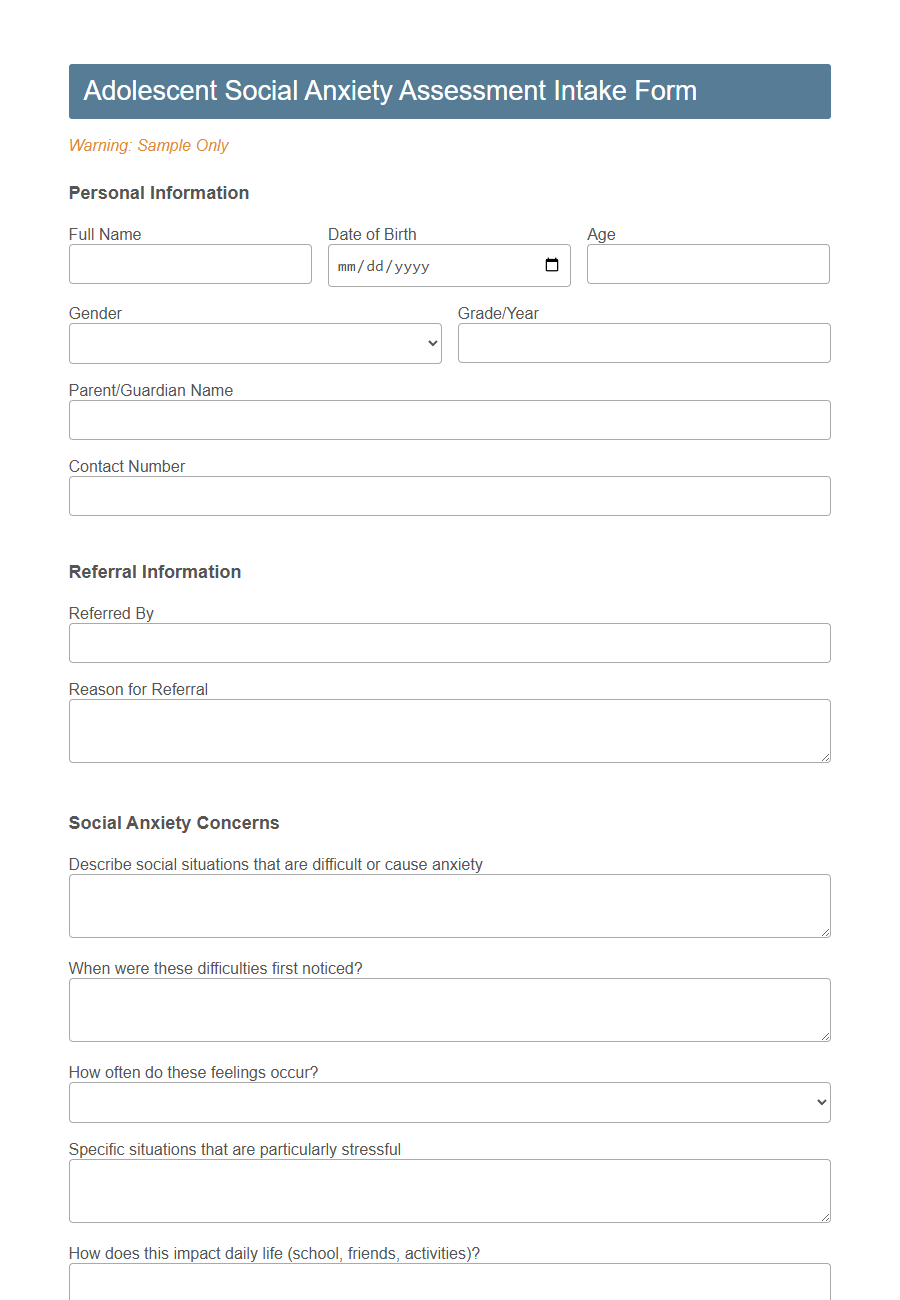The height and width of the screenshot is (1300, 900).
Task: Click the Grade/Year text box
Action: click(x=643, y=343)
